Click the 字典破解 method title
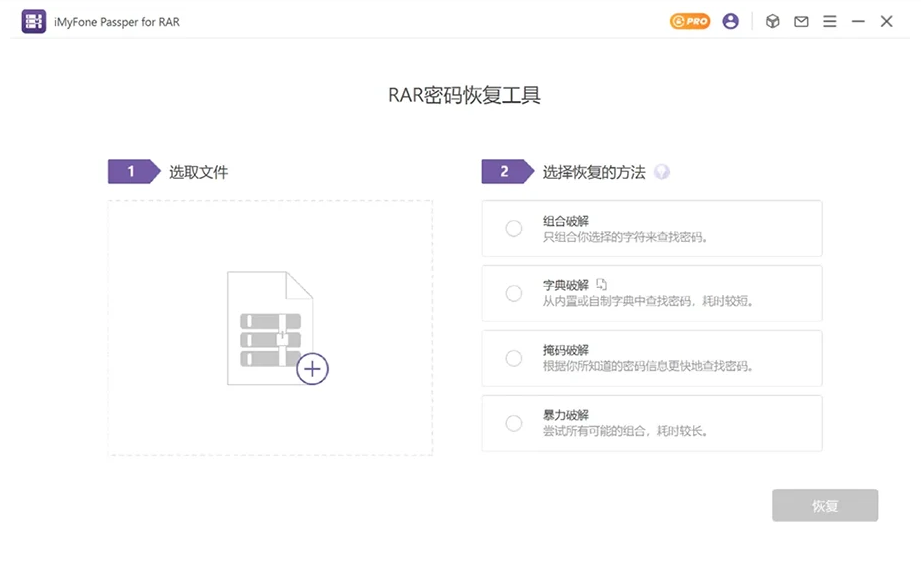This screenshot has height=573, width=921. (x=566, y=285)
